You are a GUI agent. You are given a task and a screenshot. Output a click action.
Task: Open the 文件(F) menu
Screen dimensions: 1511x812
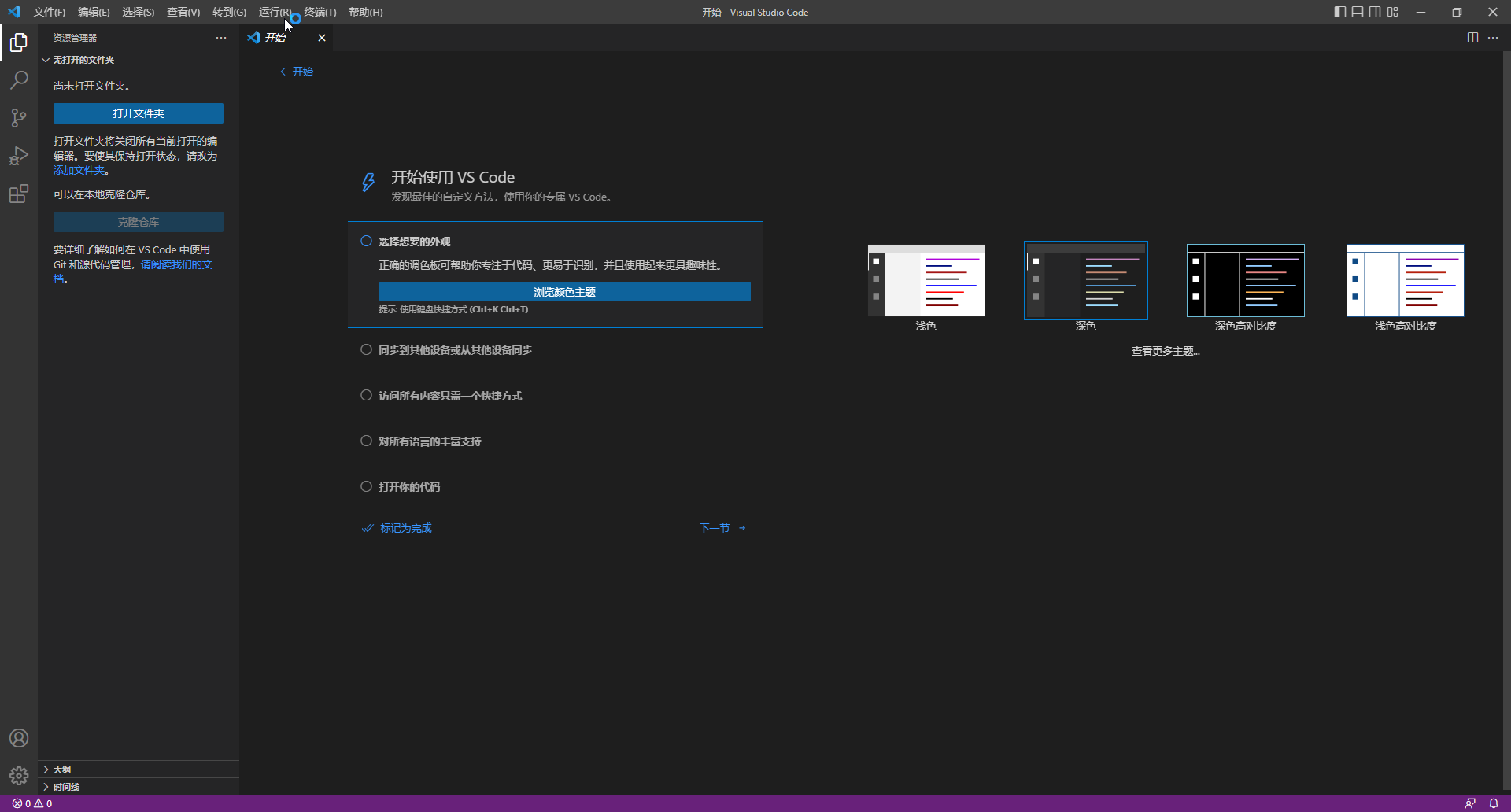[49, 13]
